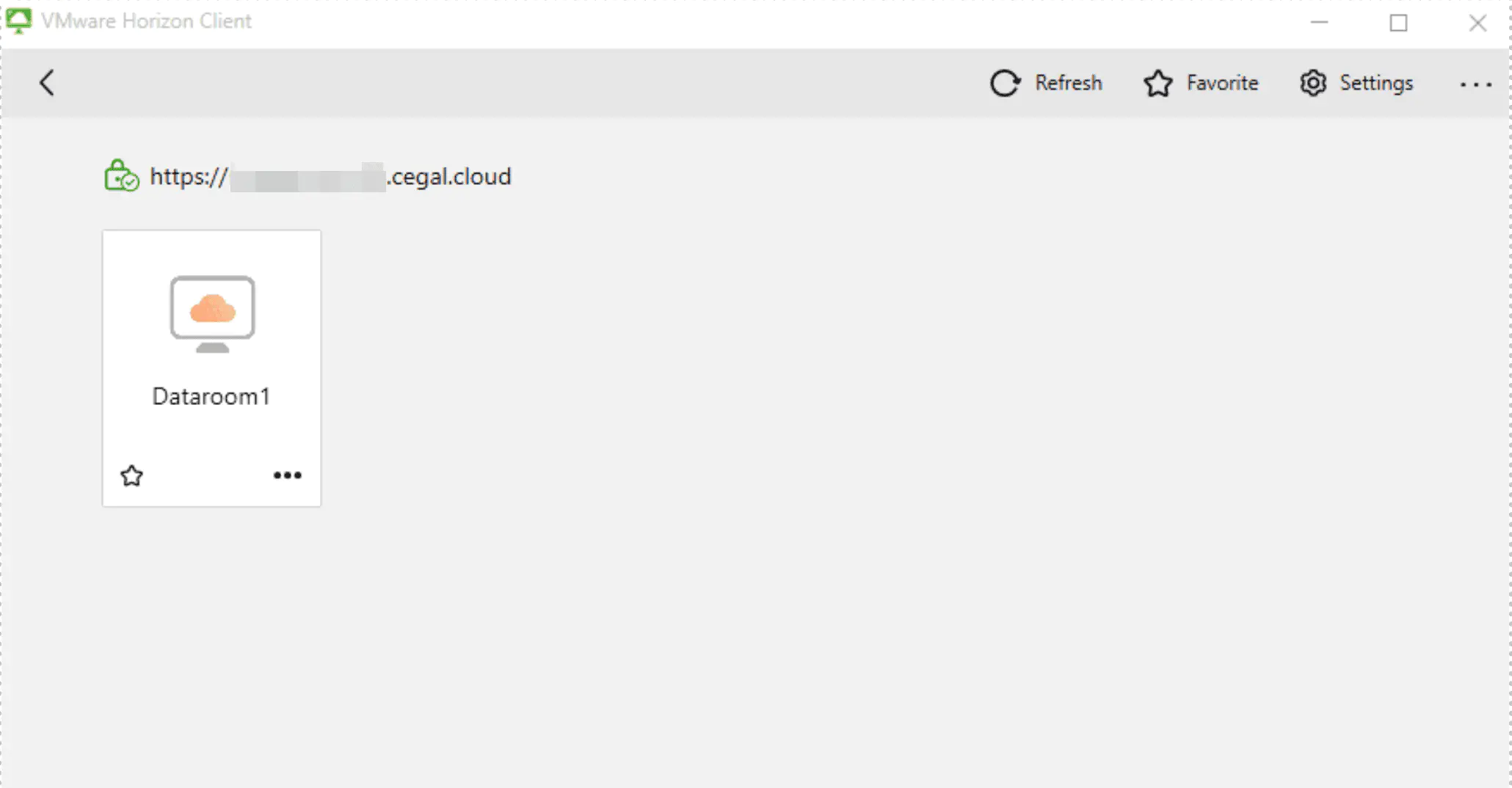Viewport: 1512px width, 788px height.
Task: Click the Settings text label
Action: click(1375, 84)
